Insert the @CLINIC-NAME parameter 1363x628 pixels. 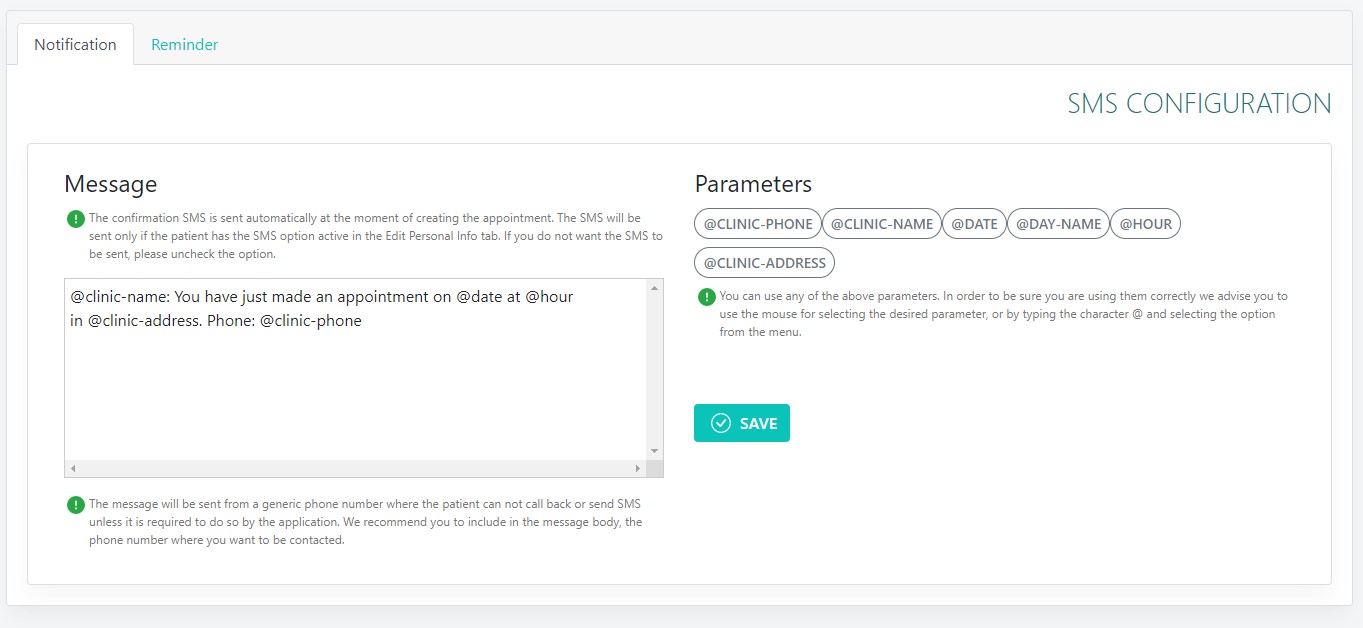(x=882, y=224)
